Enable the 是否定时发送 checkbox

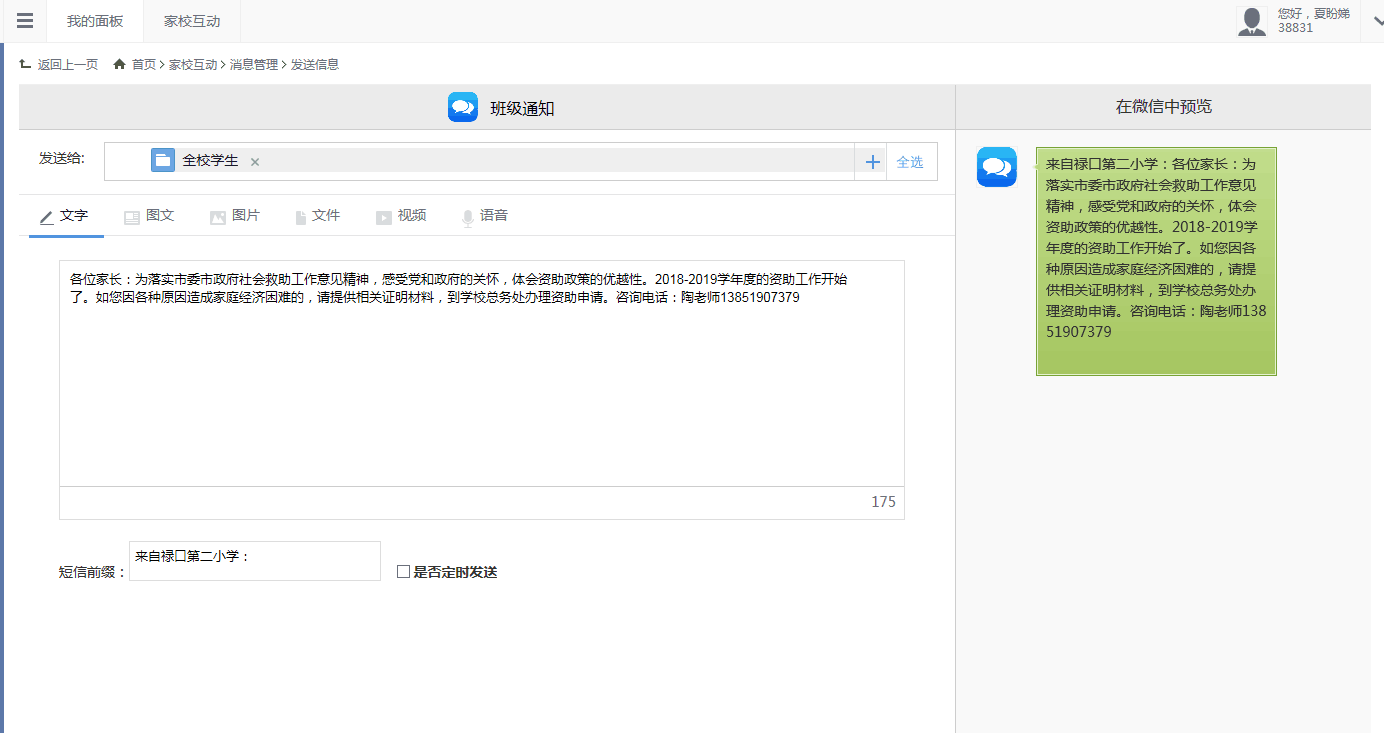(404, 572)
